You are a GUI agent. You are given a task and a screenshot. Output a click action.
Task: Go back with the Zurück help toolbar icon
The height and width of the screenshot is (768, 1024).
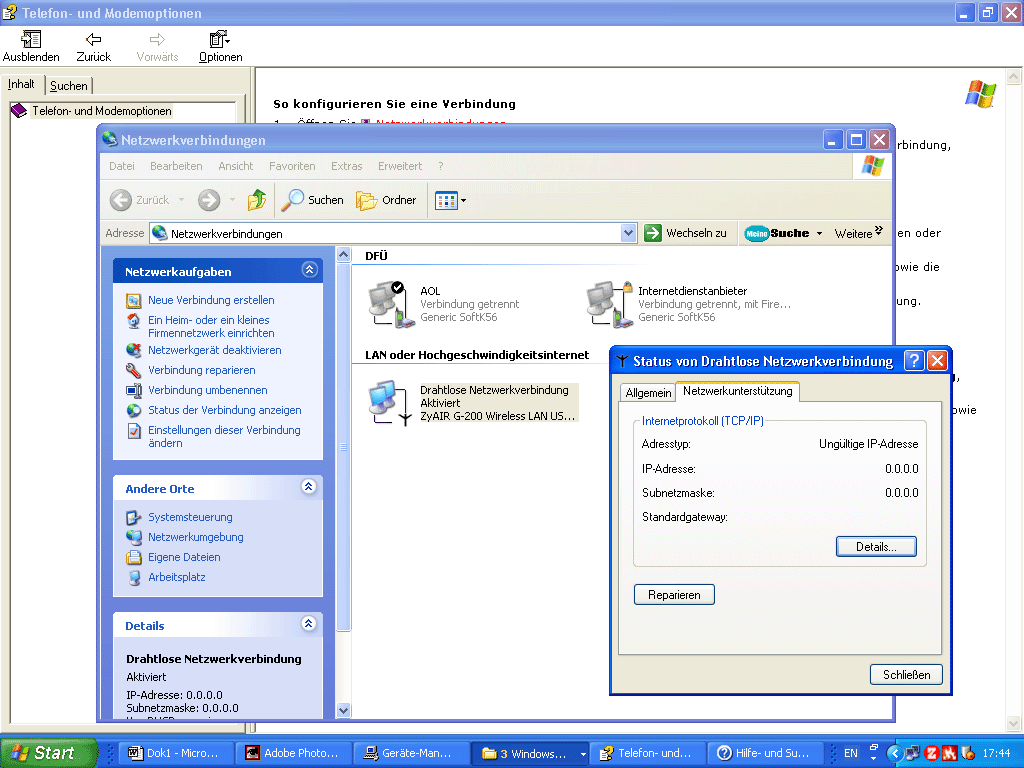pyautogui.click(x=93, y=40)
